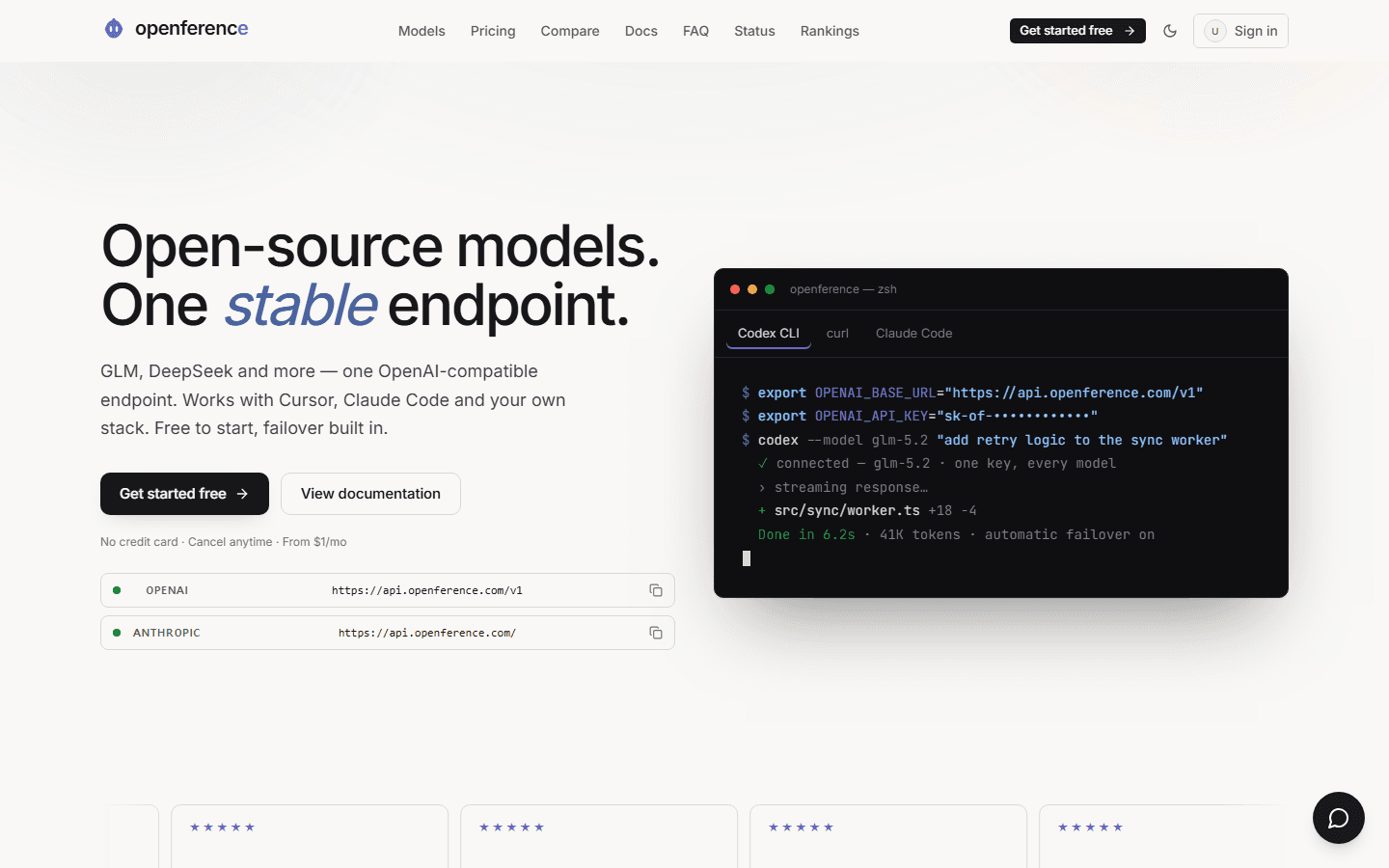
Task: Copy the OpenAI endpoint URL
Action: (656, 590)
